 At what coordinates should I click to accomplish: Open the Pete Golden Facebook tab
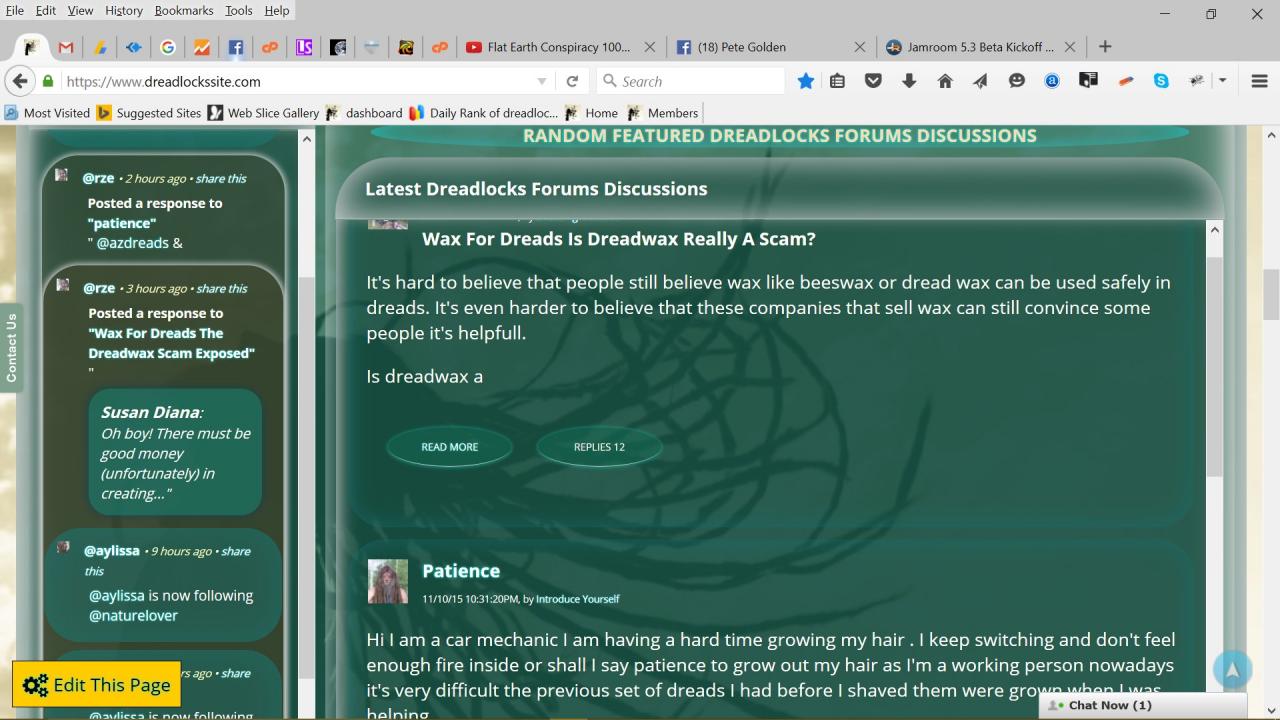[741, 47]
